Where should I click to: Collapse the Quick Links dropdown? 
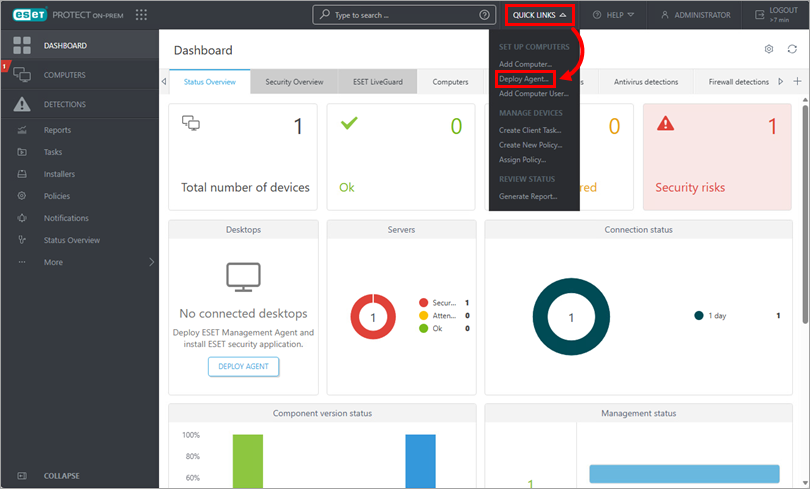[540, 15]
